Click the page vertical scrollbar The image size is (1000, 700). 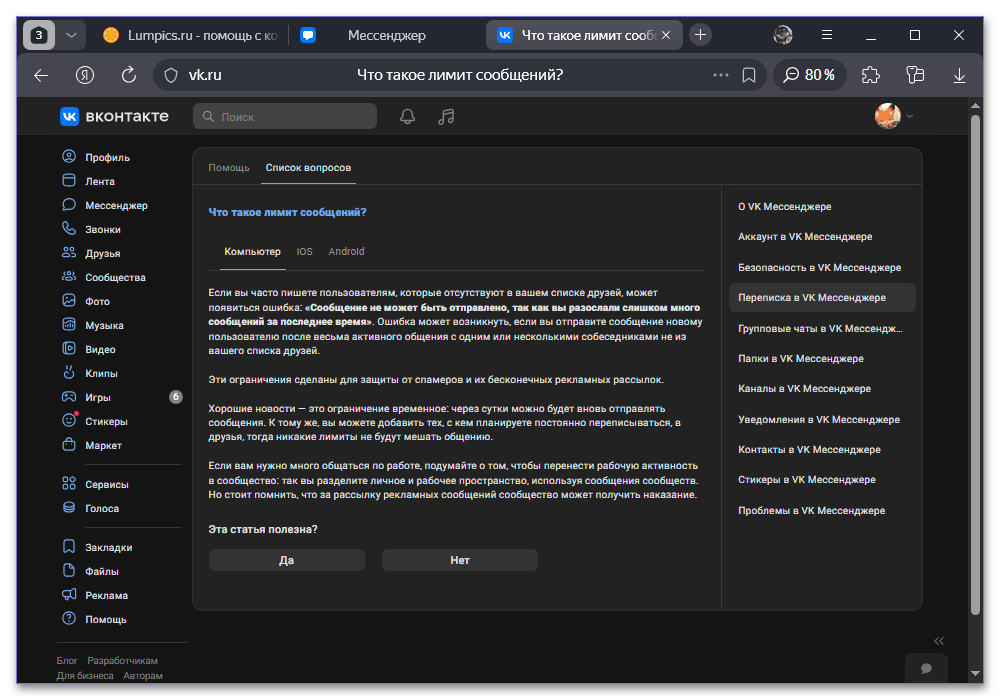point(975,363)
